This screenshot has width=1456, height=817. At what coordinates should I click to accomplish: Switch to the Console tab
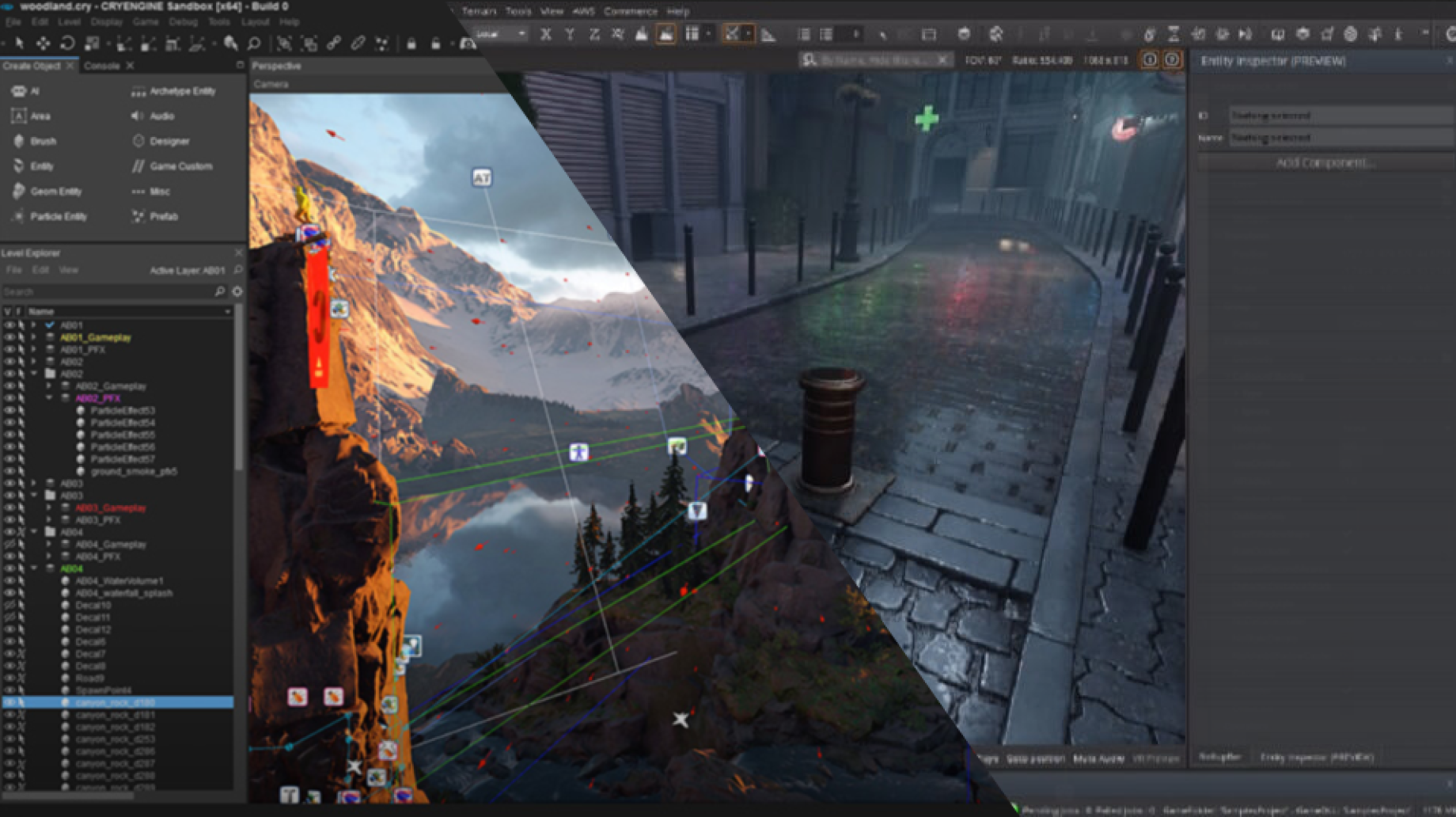point(101,66)
